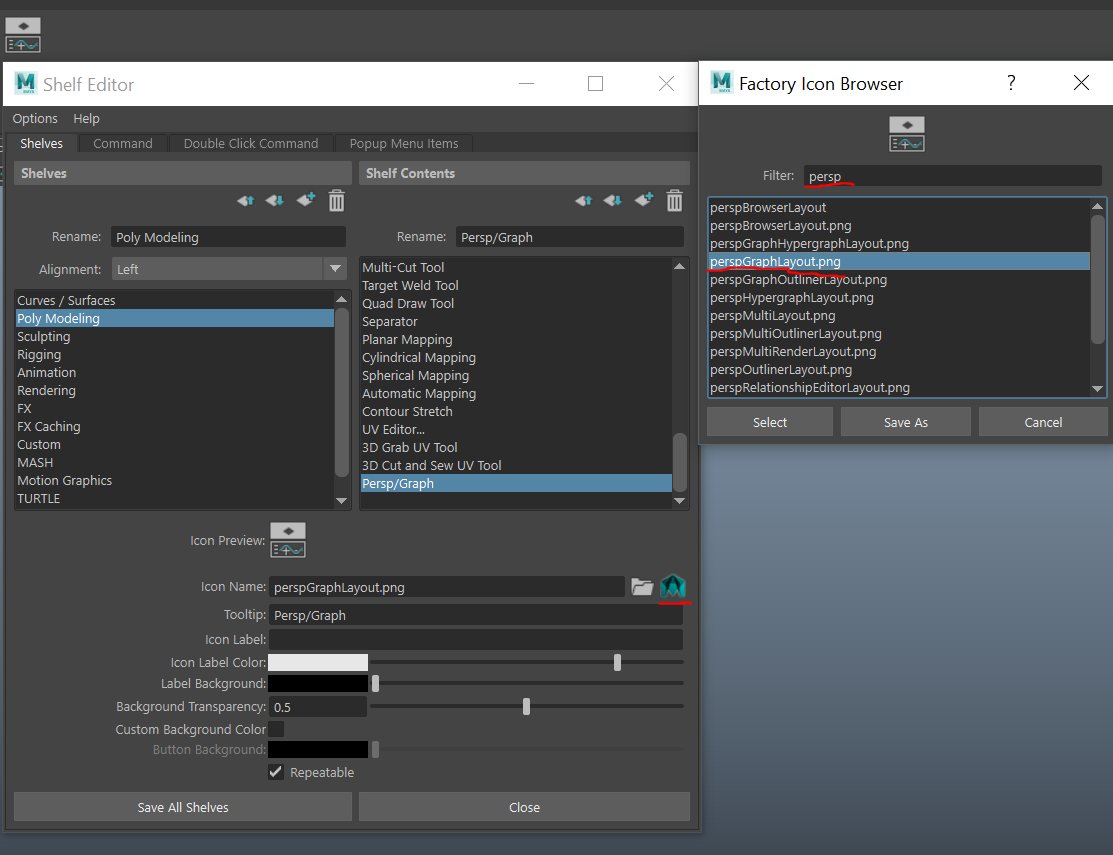Click the empty Icon Label field
The width and height of the screenshot is (1113, 855).
(476, 639)
